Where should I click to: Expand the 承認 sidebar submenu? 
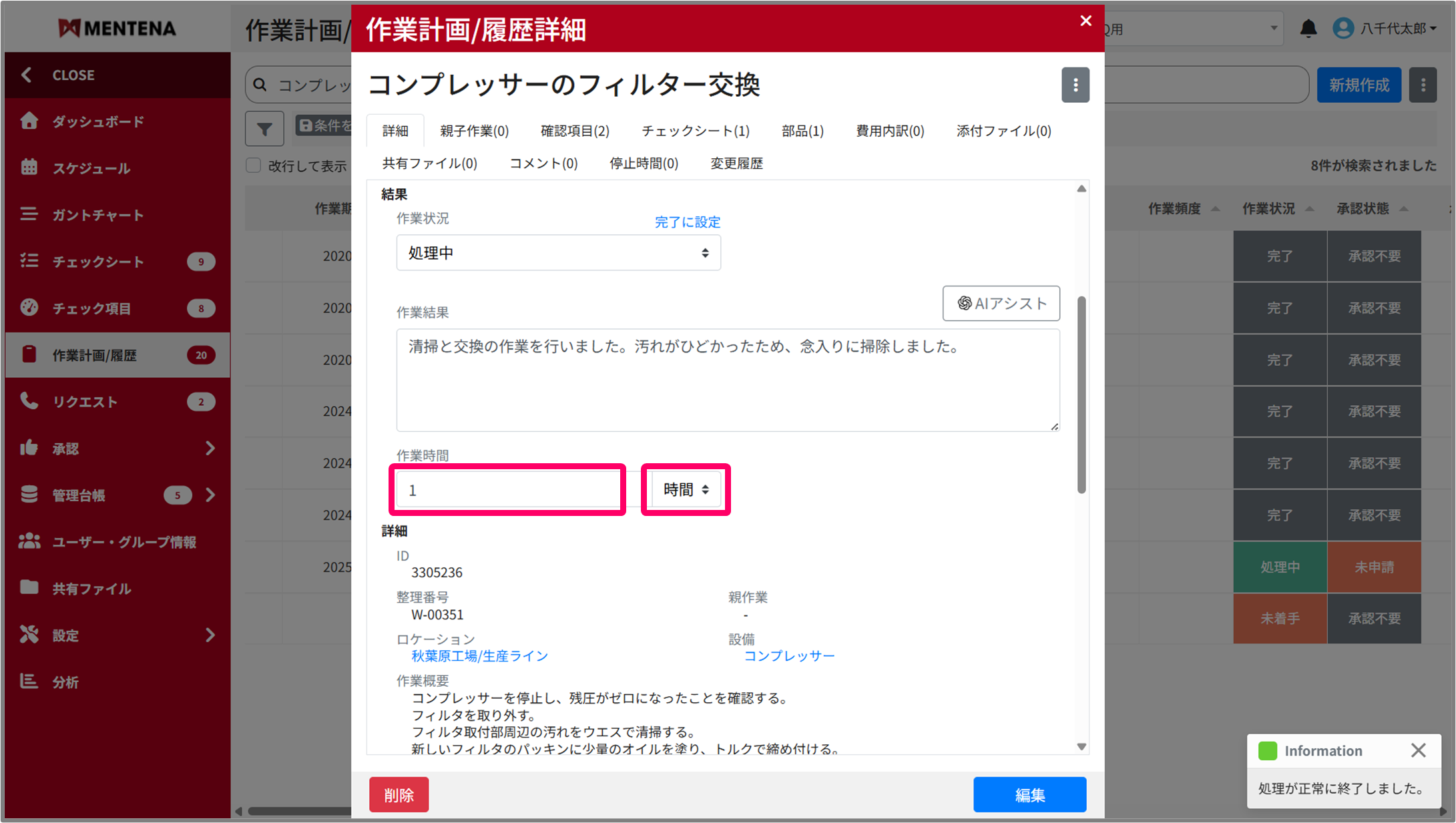tap(210, 448)
